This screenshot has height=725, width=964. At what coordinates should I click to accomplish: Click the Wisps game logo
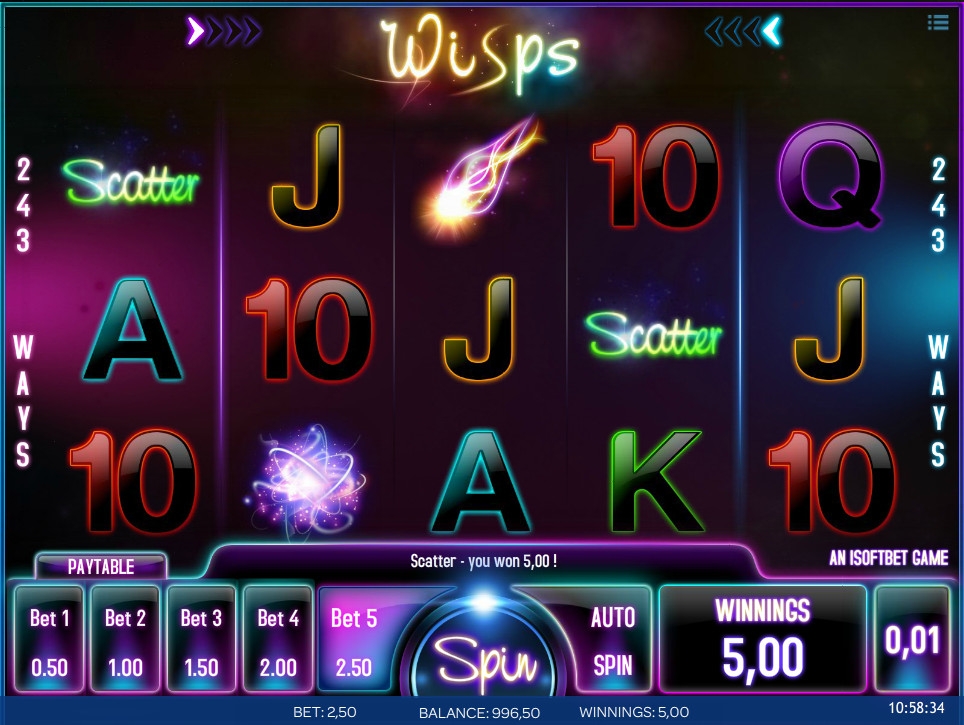[479, 54]
